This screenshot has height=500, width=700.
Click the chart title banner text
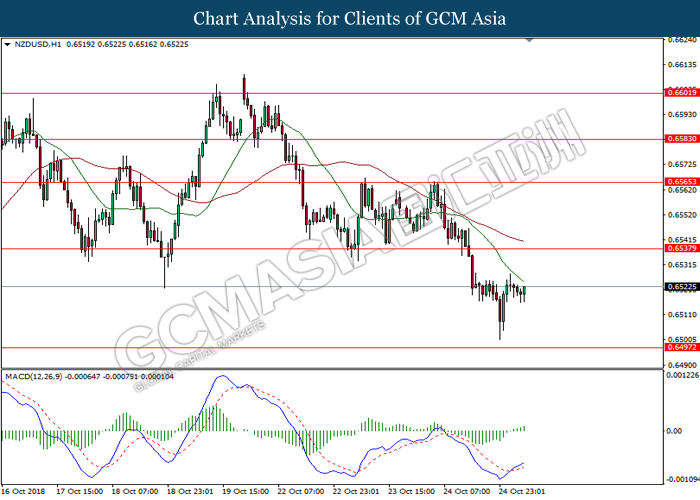click(350, 18)
